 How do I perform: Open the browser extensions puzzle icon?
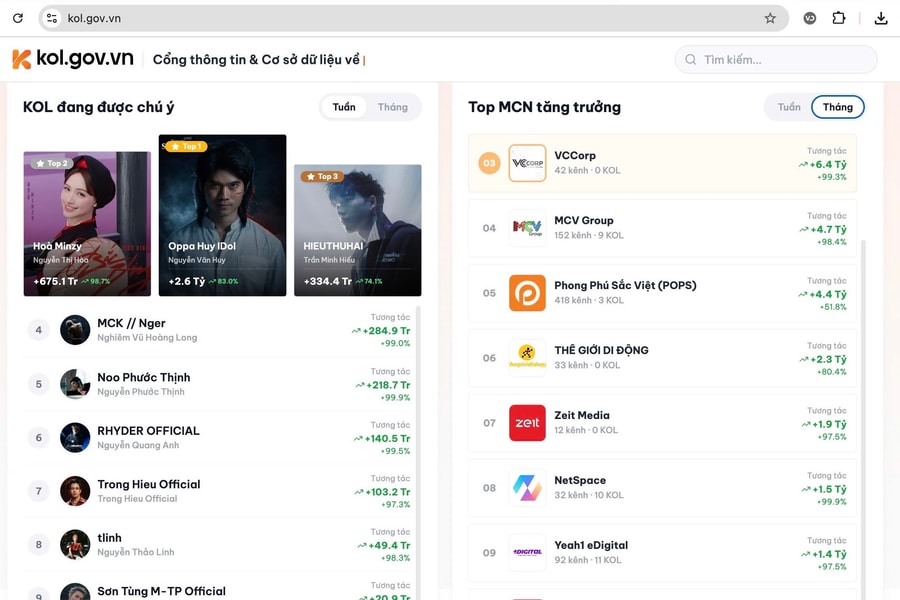(x=839, y=18)
